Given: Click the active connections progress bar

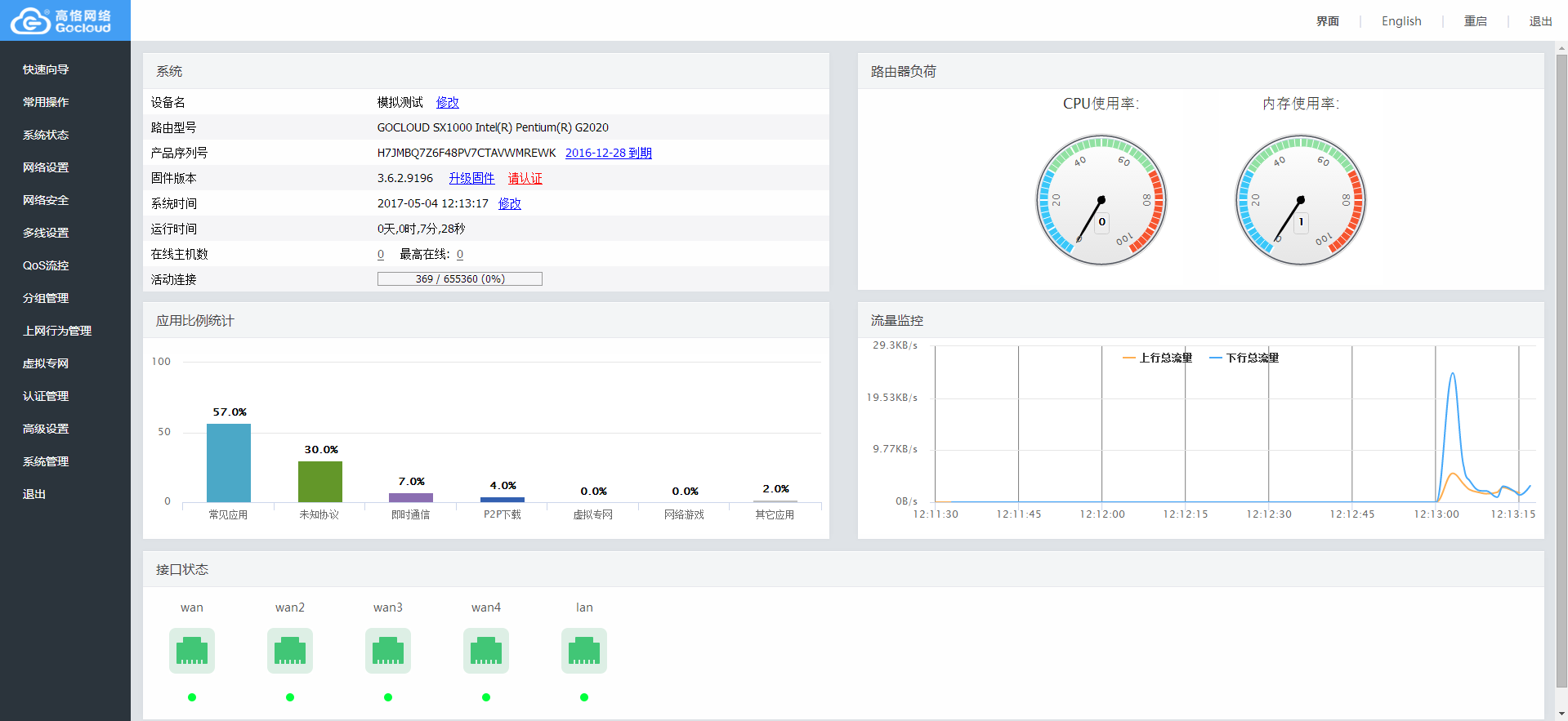Looking at the screenshot, I should coord(460,279).
